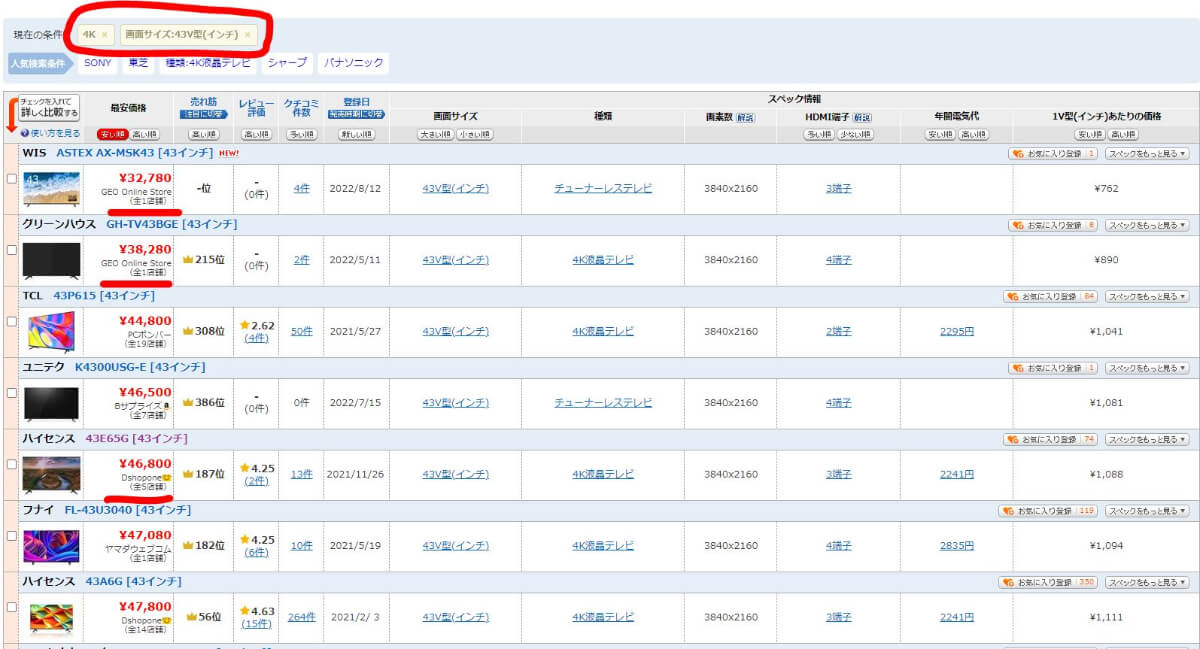1200x649 pixels.
Task: Add TCL 43P615 to お気に入り登録
Action: click(1050, 297)
